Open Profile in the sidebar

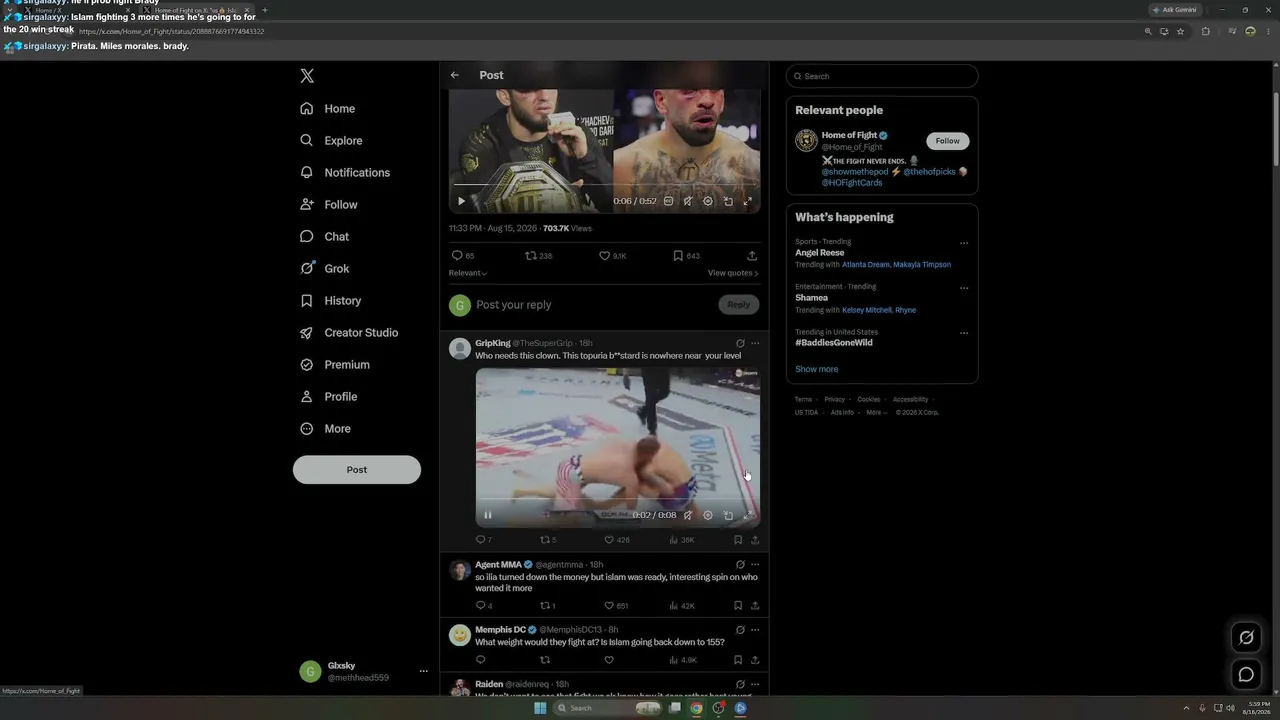tap(329, 397)
